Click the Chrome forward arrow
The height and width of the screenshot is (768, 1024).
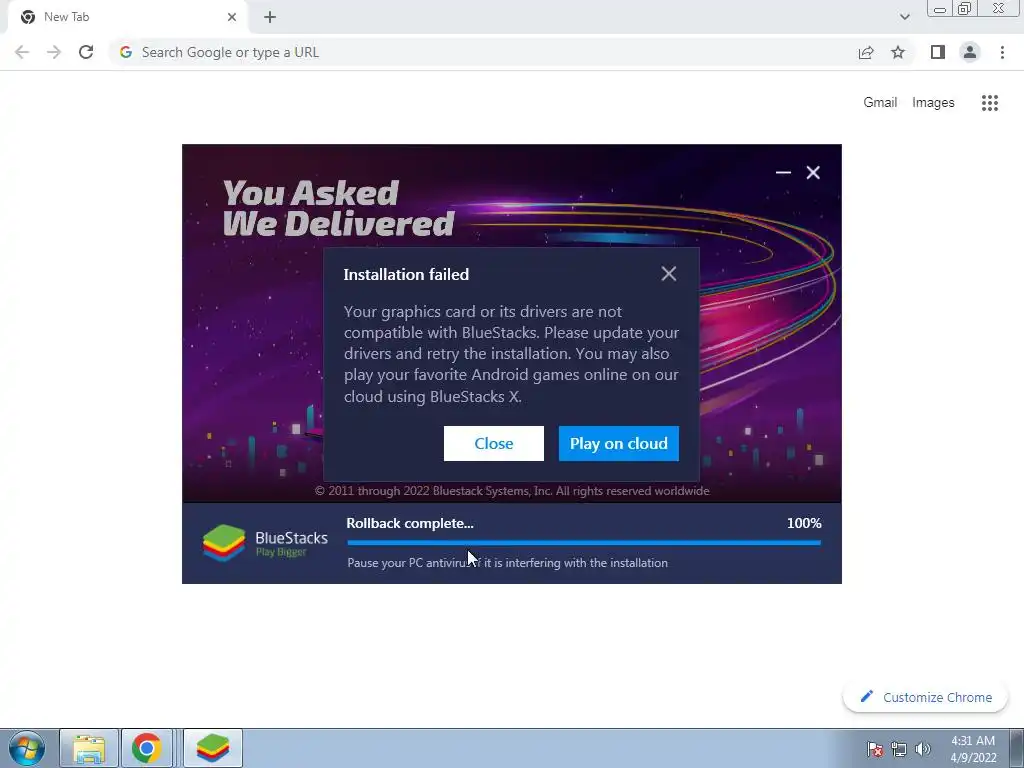point(54,52)
